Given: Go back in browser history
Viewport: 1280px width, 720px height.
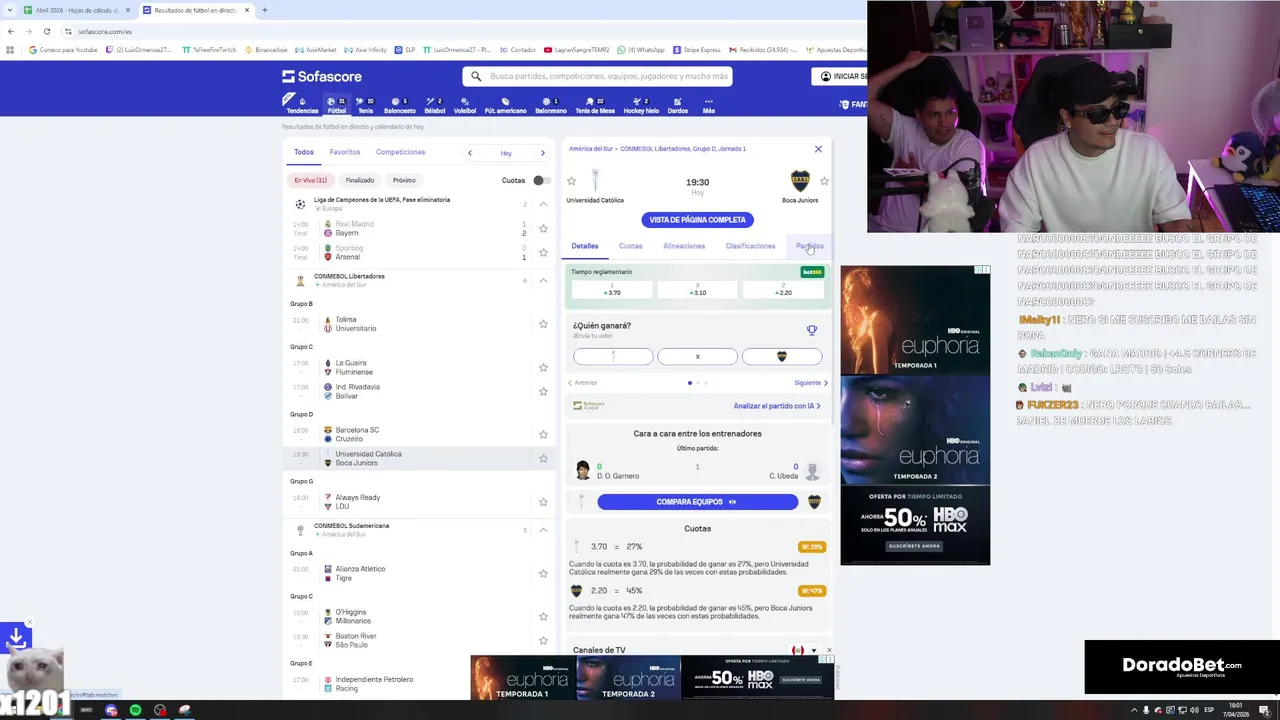Looking at the screenshot, I should (x=11, y=31).
